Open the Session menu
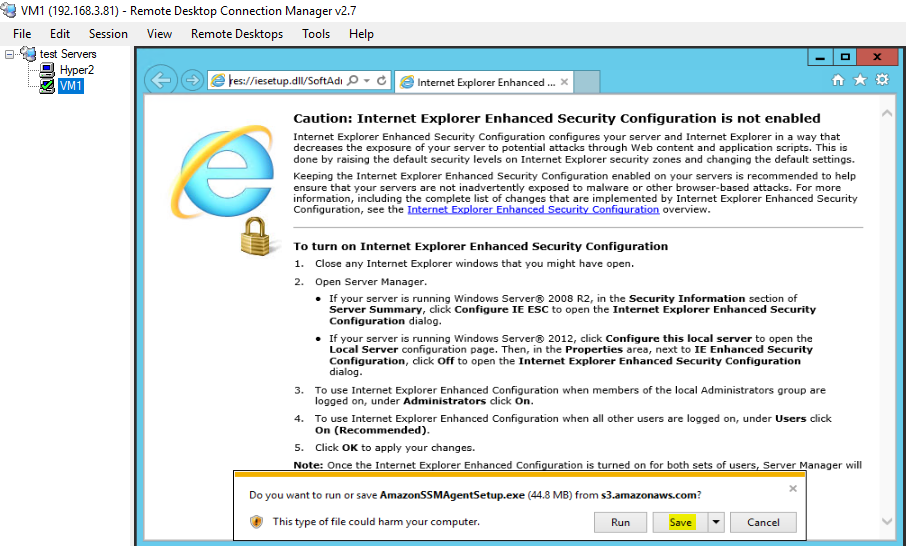This screenshot has height=546, width=906. point(108,34)
